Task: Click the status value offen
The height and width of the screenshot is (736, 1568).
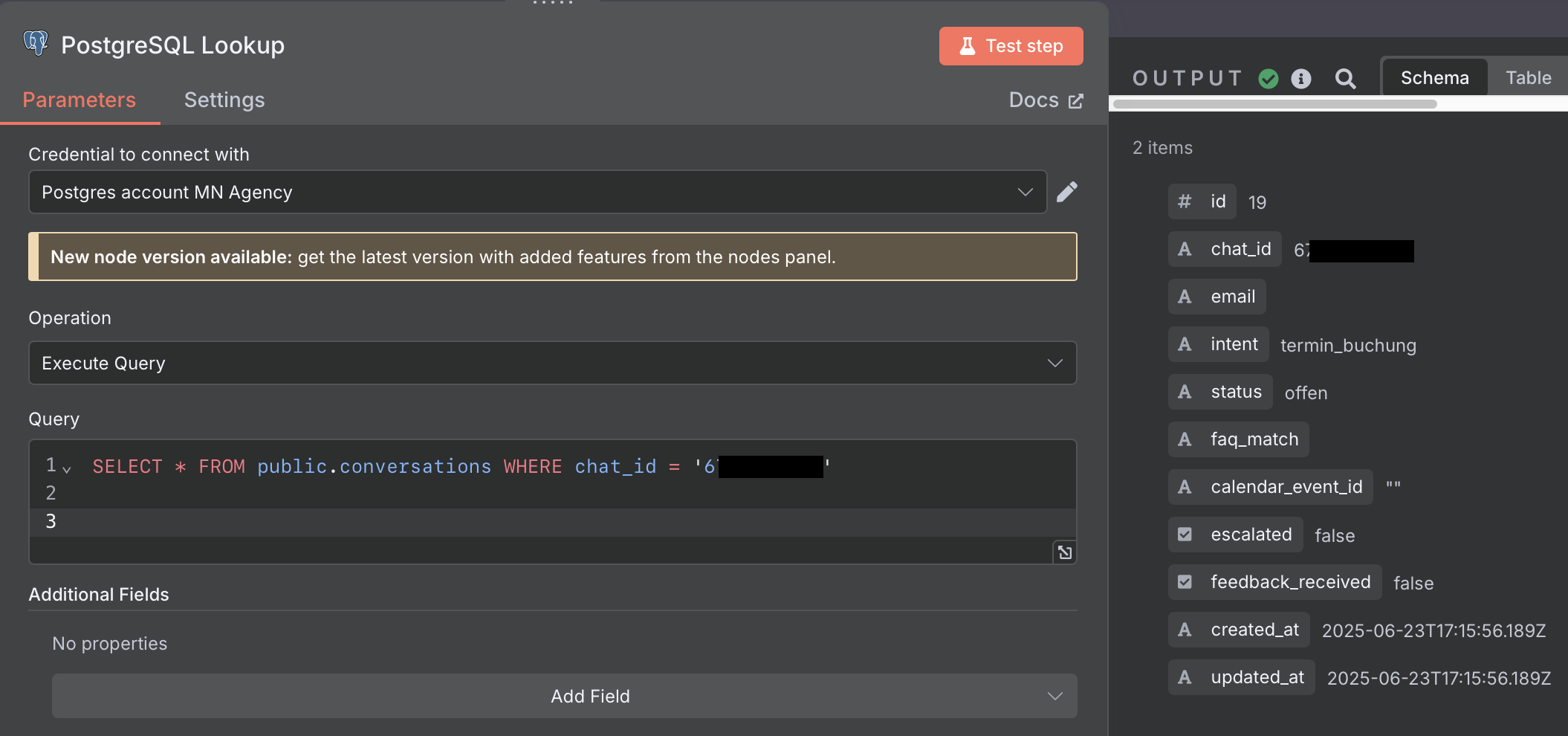Action: [x=1306, y=393]
